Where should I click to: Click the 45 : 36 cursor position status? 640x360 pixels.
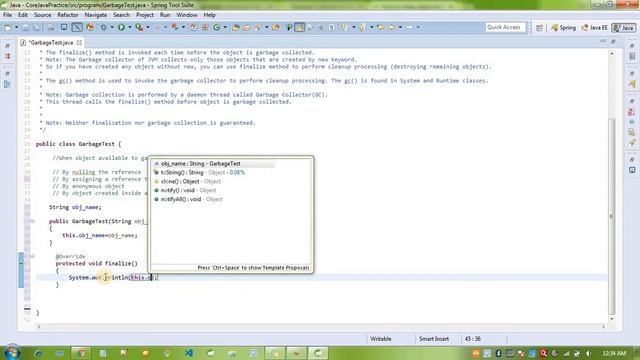point(473,339)
